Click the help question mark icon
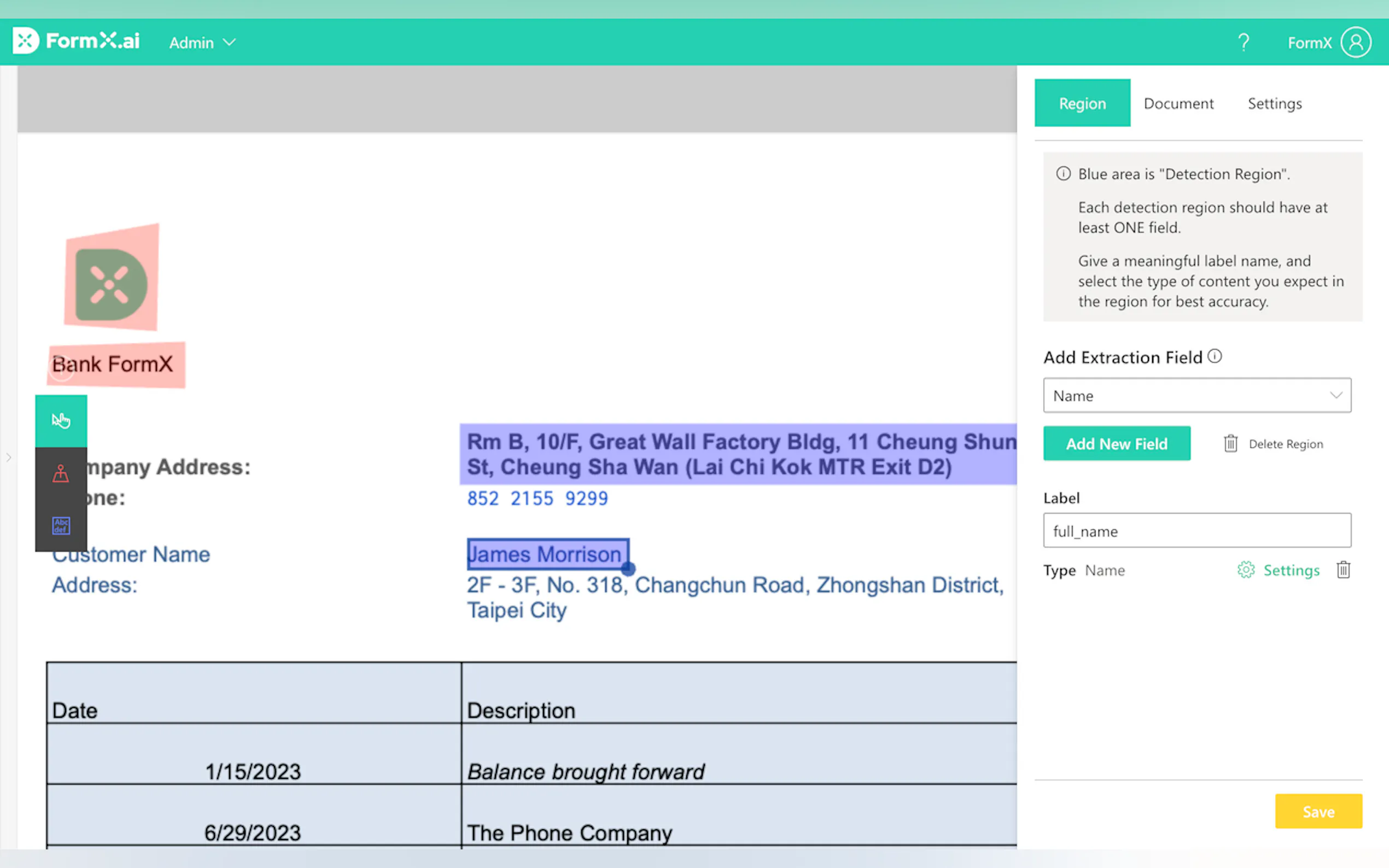The image size is (1389, 868). pyautogui.click(x=1243, y=43)
